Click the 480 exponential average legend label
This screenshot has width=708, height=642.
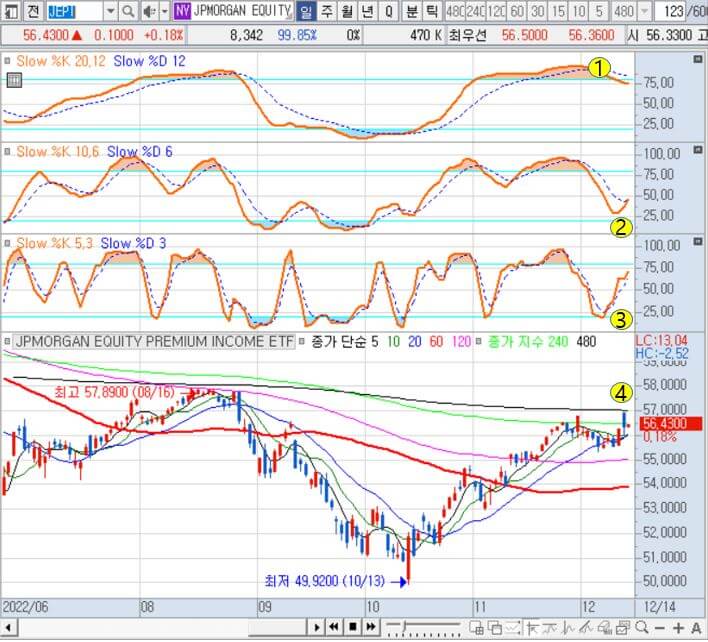click(x=586, y=342)
